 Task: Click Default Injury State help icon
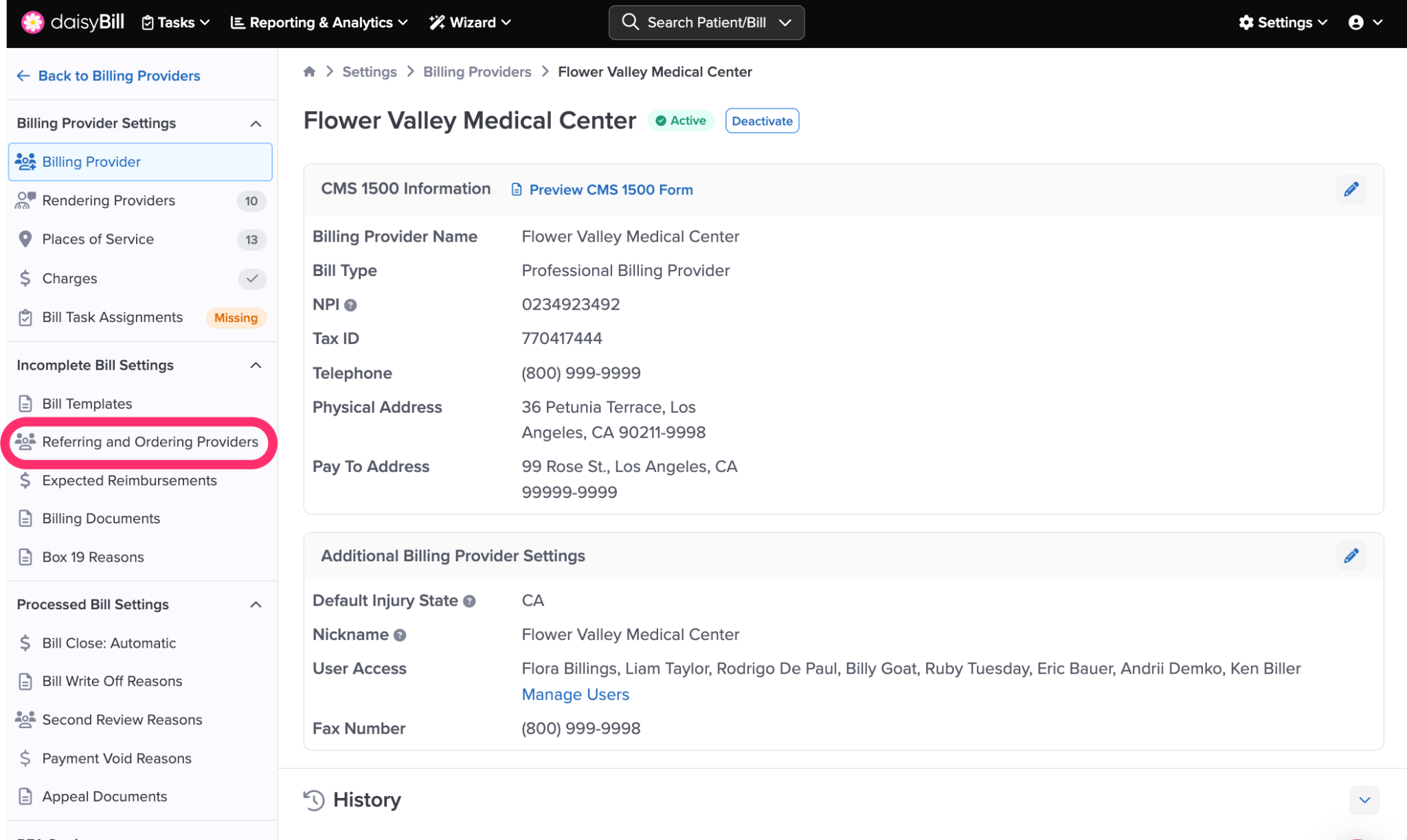pos(469,601)
